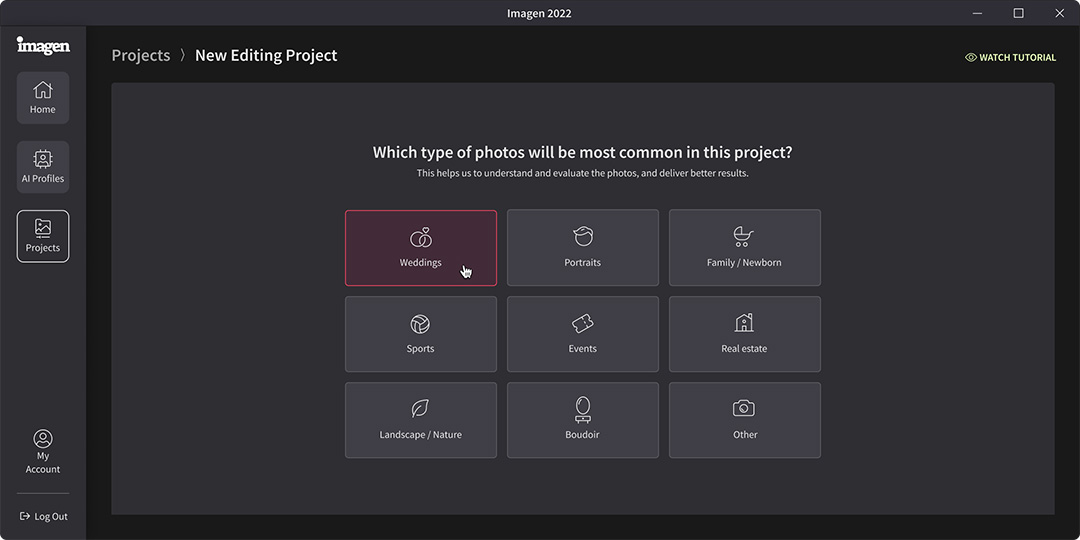
Task: Select the Real estate house tile
Action: [x=745, y=334]
